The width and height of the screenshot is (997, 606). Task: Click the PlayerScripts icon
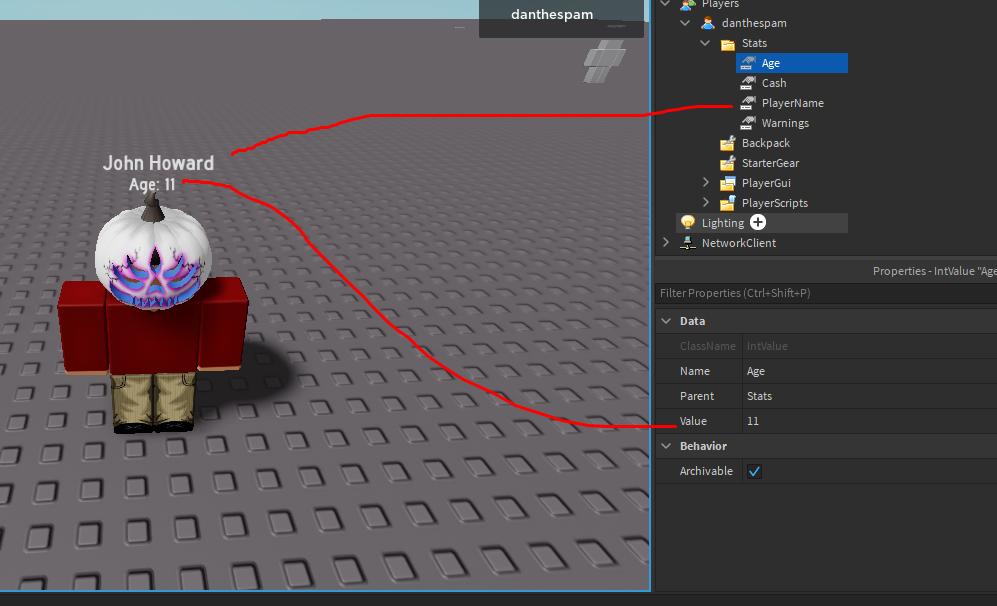click(x=727, y=203)
